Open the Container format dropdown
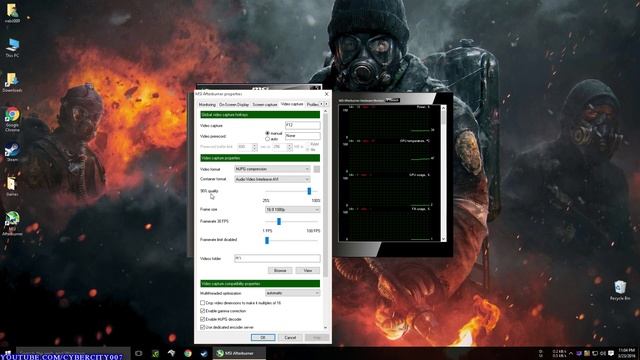The image size is (640, 360). pyautogui.click(x=272, y=179)
